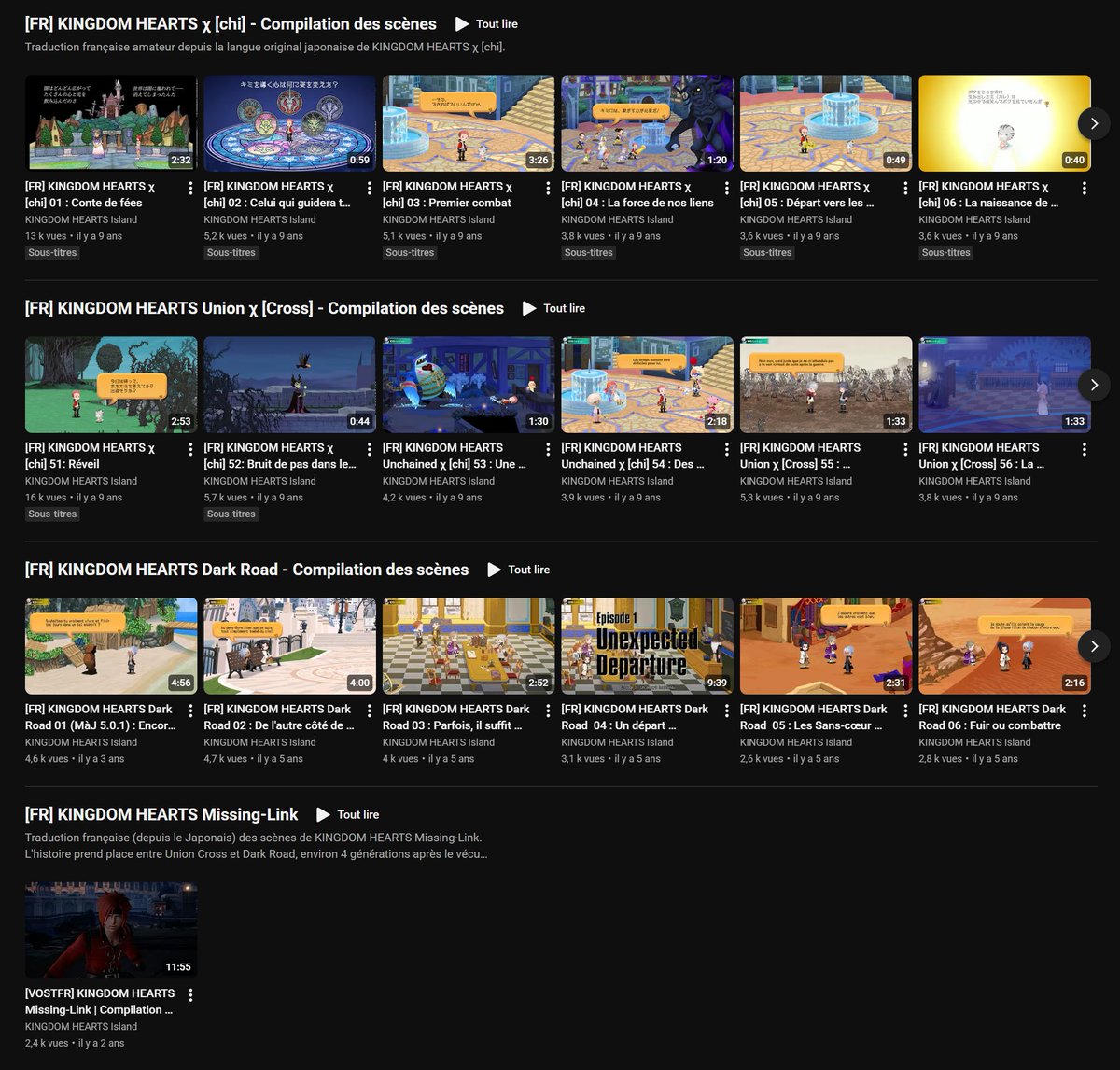Open options menu for Union Cross 55 video
1120x1070 pixels.
(906, 449)
